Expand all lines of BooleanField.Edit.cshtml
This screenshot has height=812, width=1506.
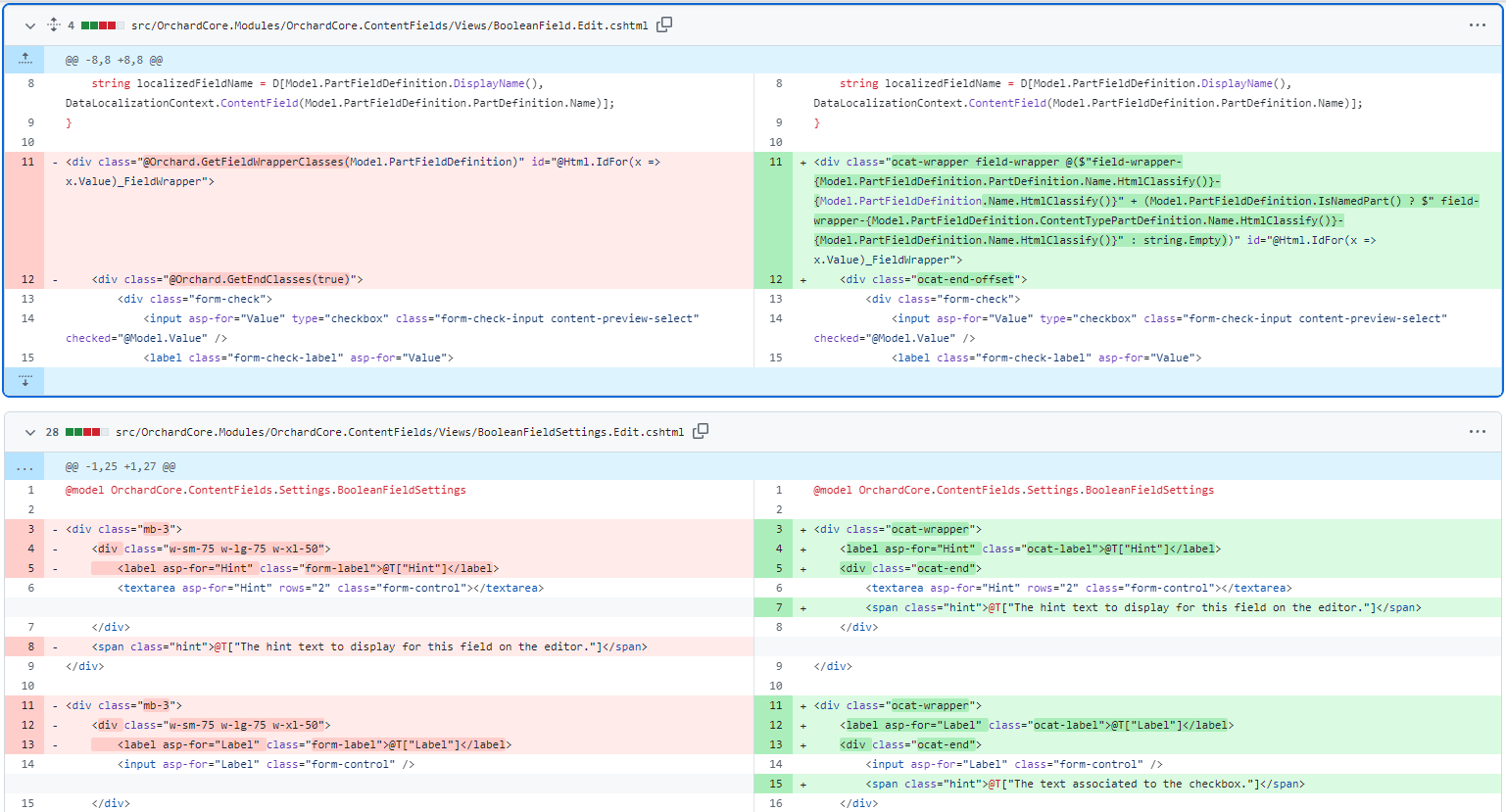click(54, 25)
